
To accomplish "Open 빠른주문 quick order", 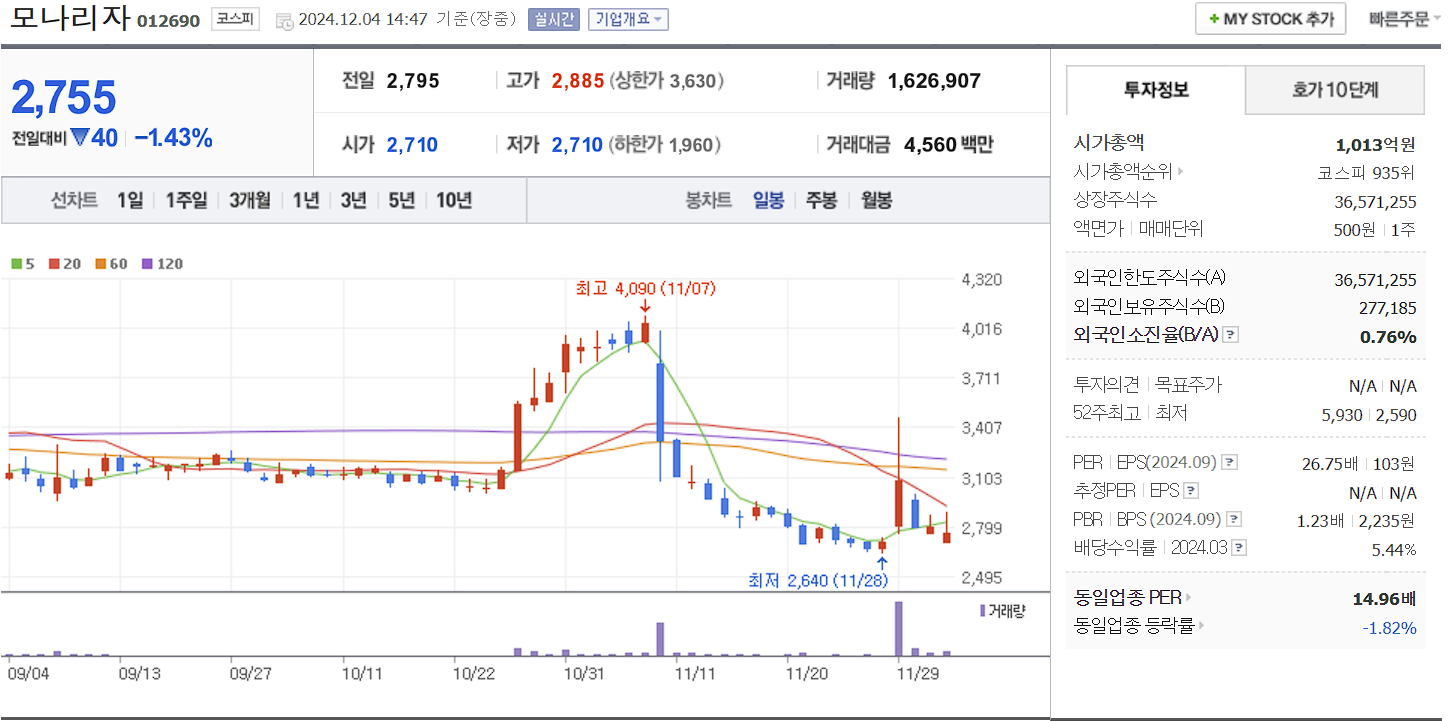I will tap(1399, 18).
